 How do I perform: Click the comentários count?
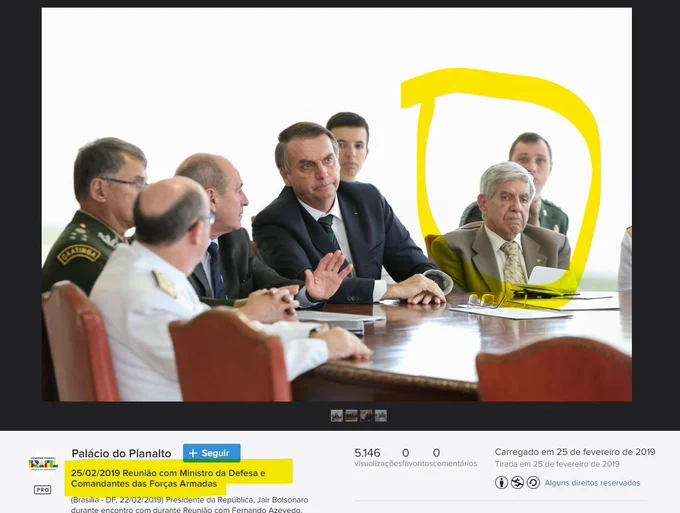pos(436,453)
